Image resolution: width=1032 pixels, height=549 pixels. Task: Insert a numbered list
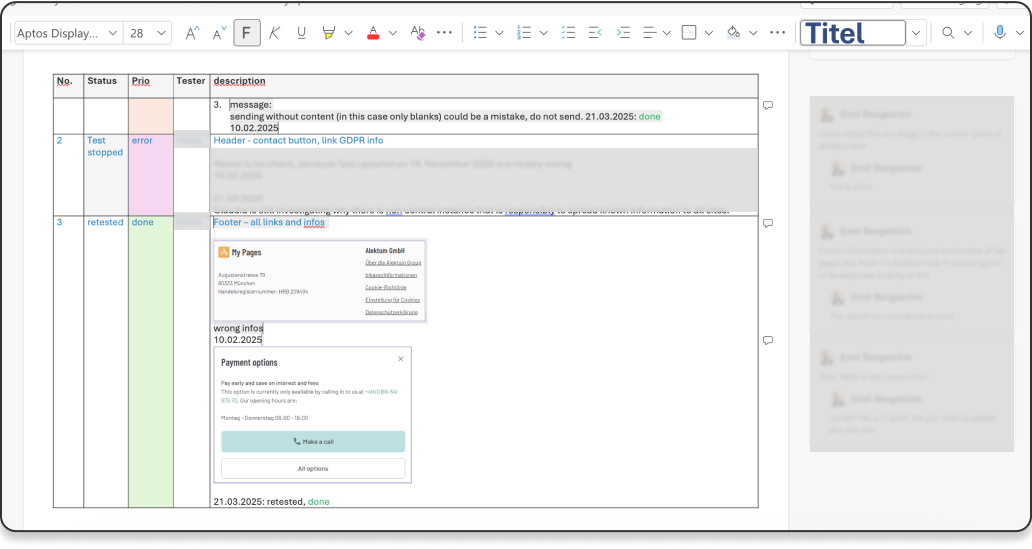point(524,33)
